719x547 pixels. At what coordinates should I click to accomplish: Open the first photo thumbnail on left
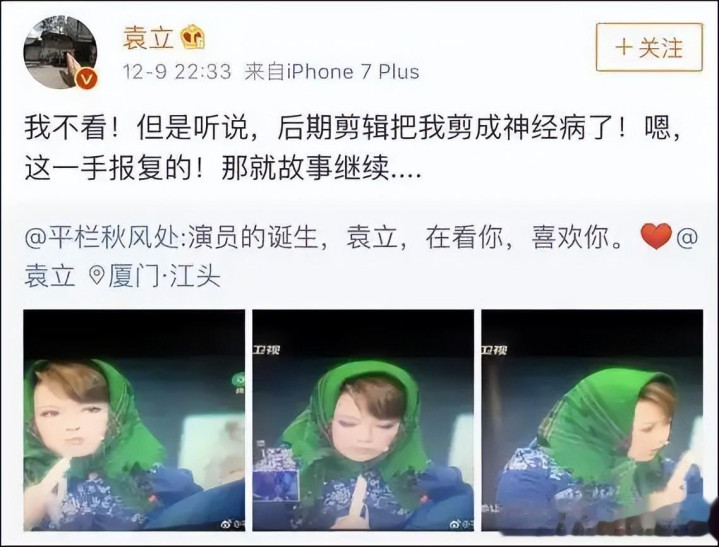coord(134,420)
